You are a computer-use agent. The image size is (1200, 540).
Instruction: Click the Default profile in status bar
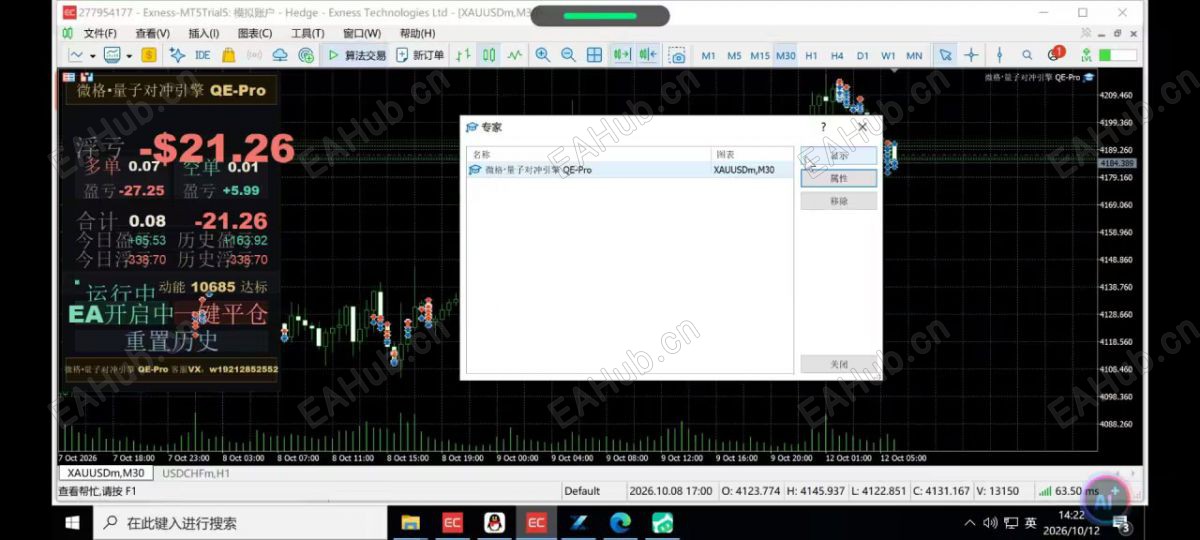point(582,491)
